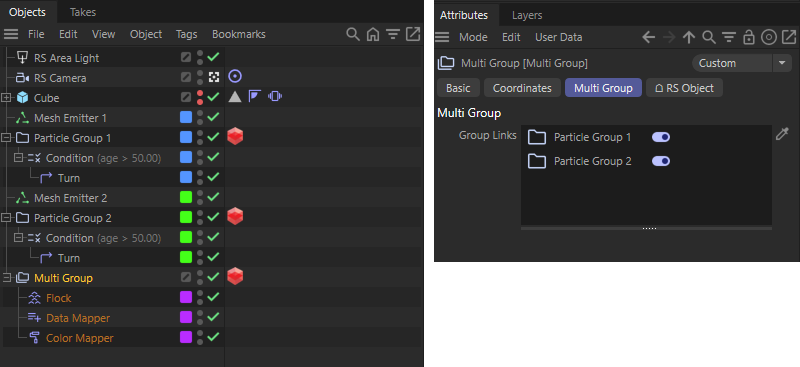The image size is (800, 367).
Task: Go back in Attributes history
Action: (x=648, y=37)
